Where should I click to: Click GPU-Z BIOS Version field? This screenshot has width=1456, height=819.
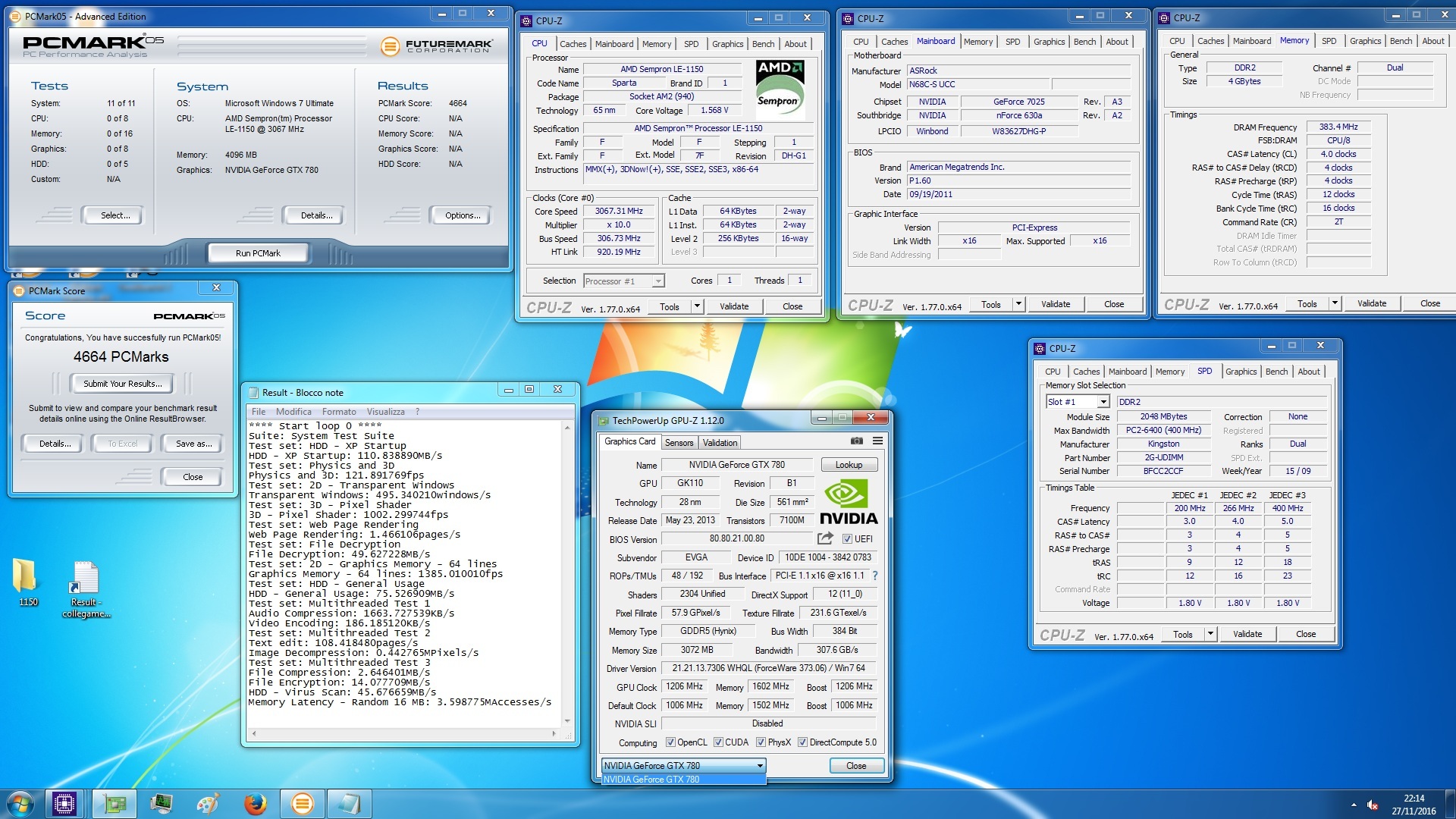pos(737,538)
